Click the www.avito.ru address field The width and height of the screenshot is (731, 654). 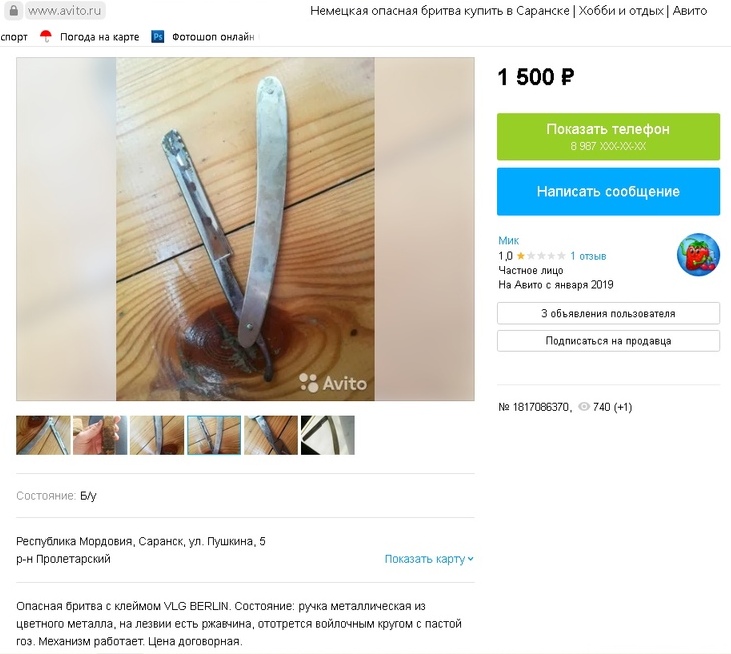(x=64, y=11)
